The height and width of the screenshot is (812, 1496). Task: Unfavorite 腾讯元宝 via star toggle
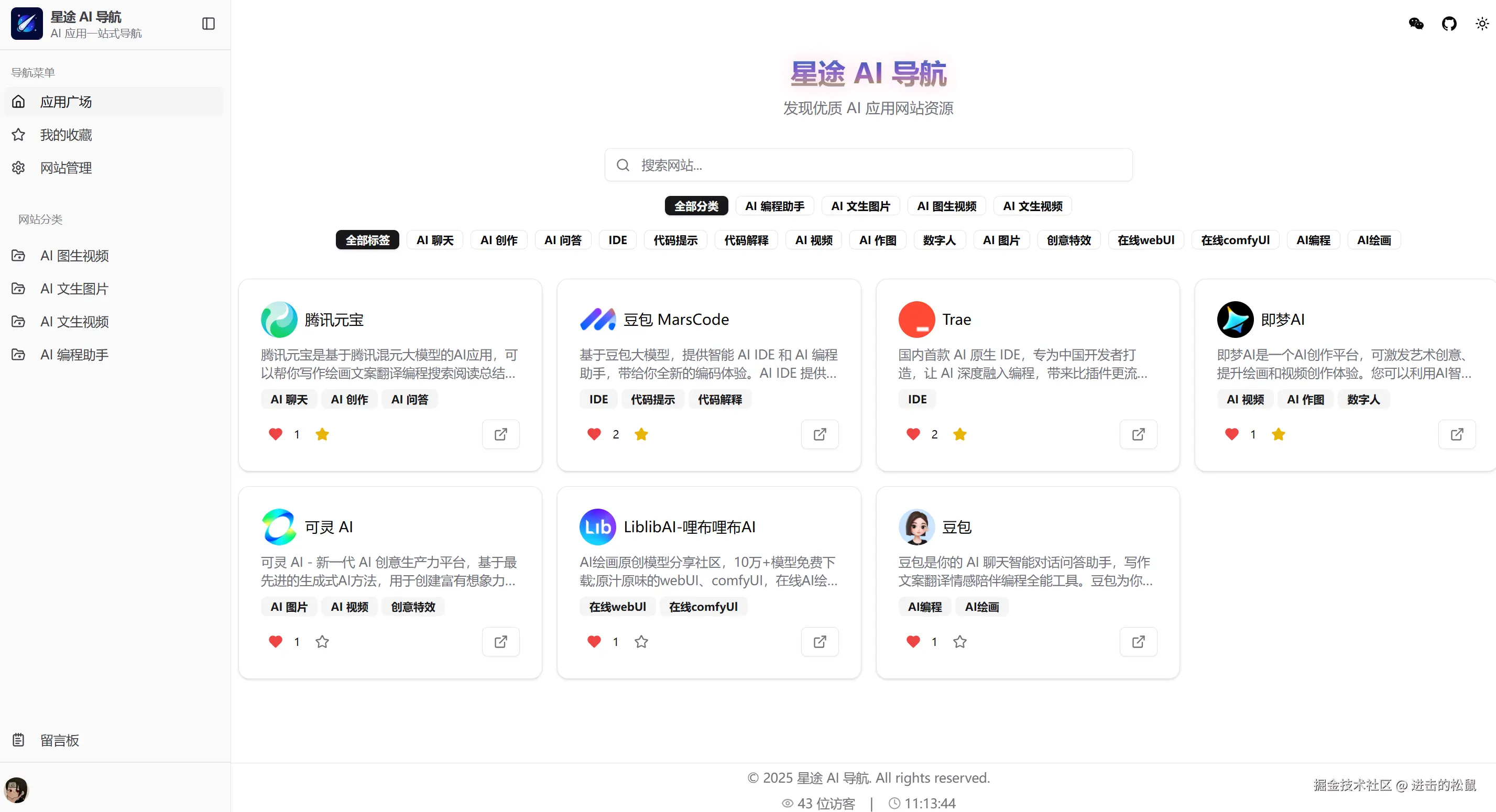coord(322,434)
